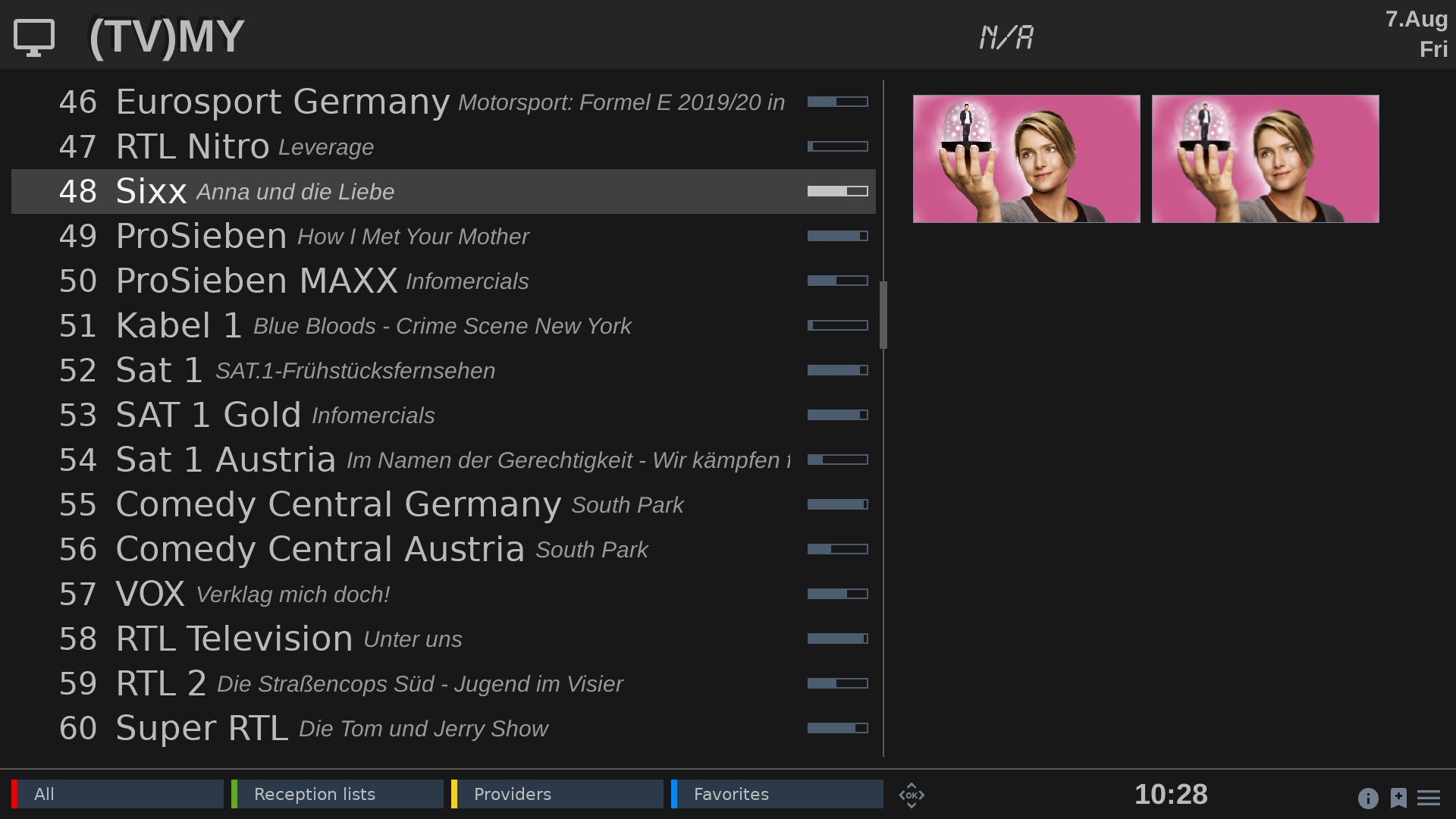Click the Sixx programme progress bar

click(x=838, y=191)
